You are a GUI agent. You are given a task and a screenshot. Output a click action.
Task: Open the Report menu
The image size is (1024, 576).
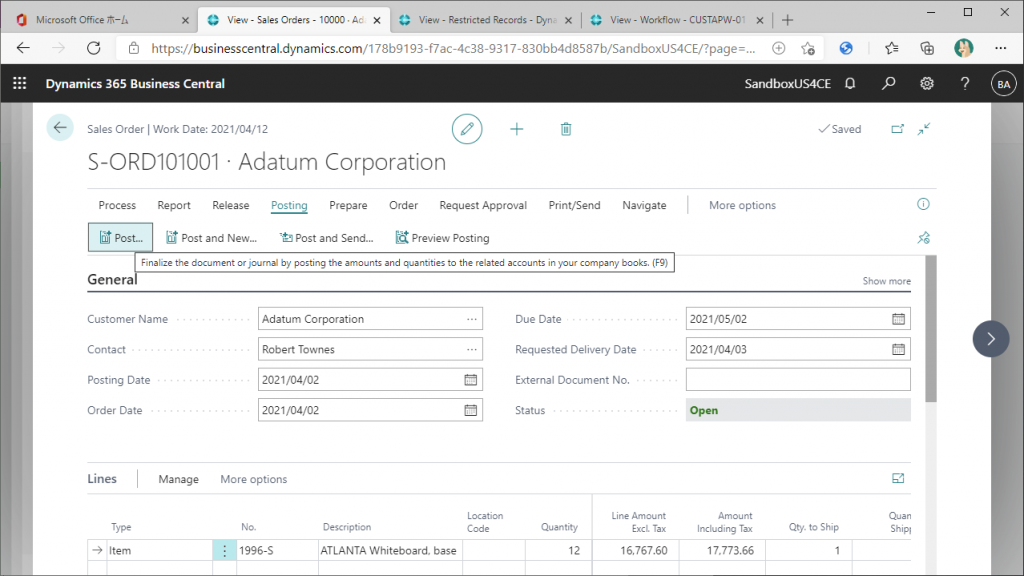point(174,205)
